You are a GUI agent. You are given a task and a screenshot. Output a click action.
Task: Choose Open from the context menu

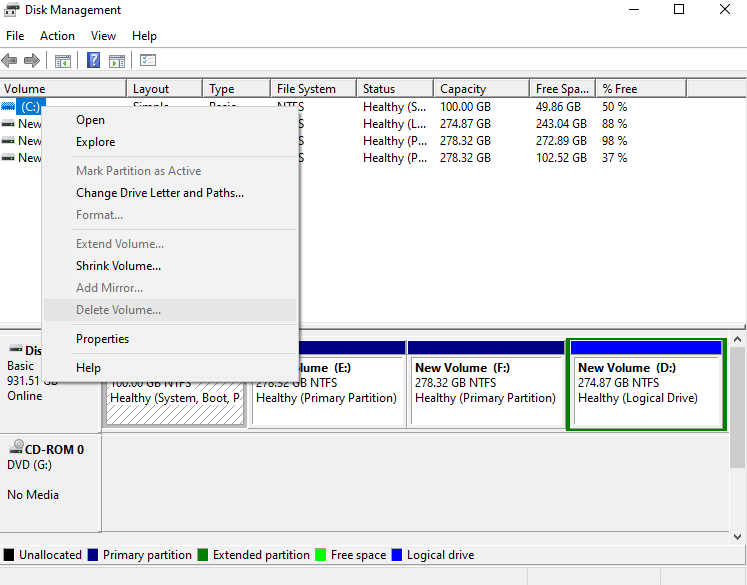[170, 120]
